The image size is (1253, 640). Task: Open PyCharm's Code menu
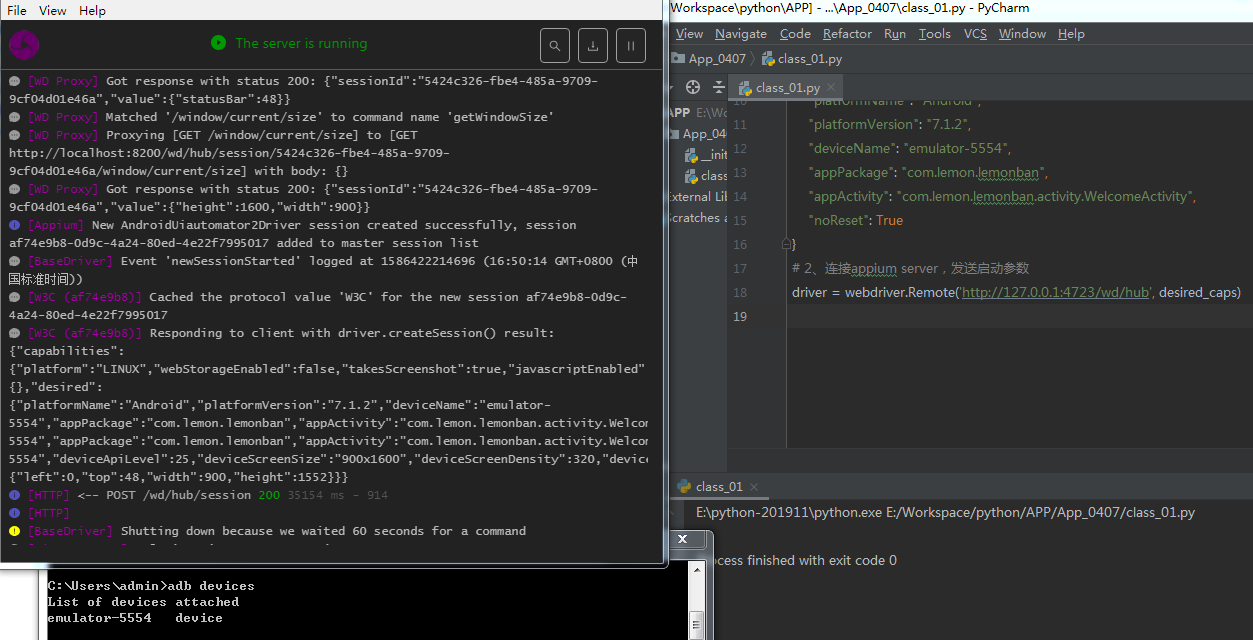pos(795,33)
